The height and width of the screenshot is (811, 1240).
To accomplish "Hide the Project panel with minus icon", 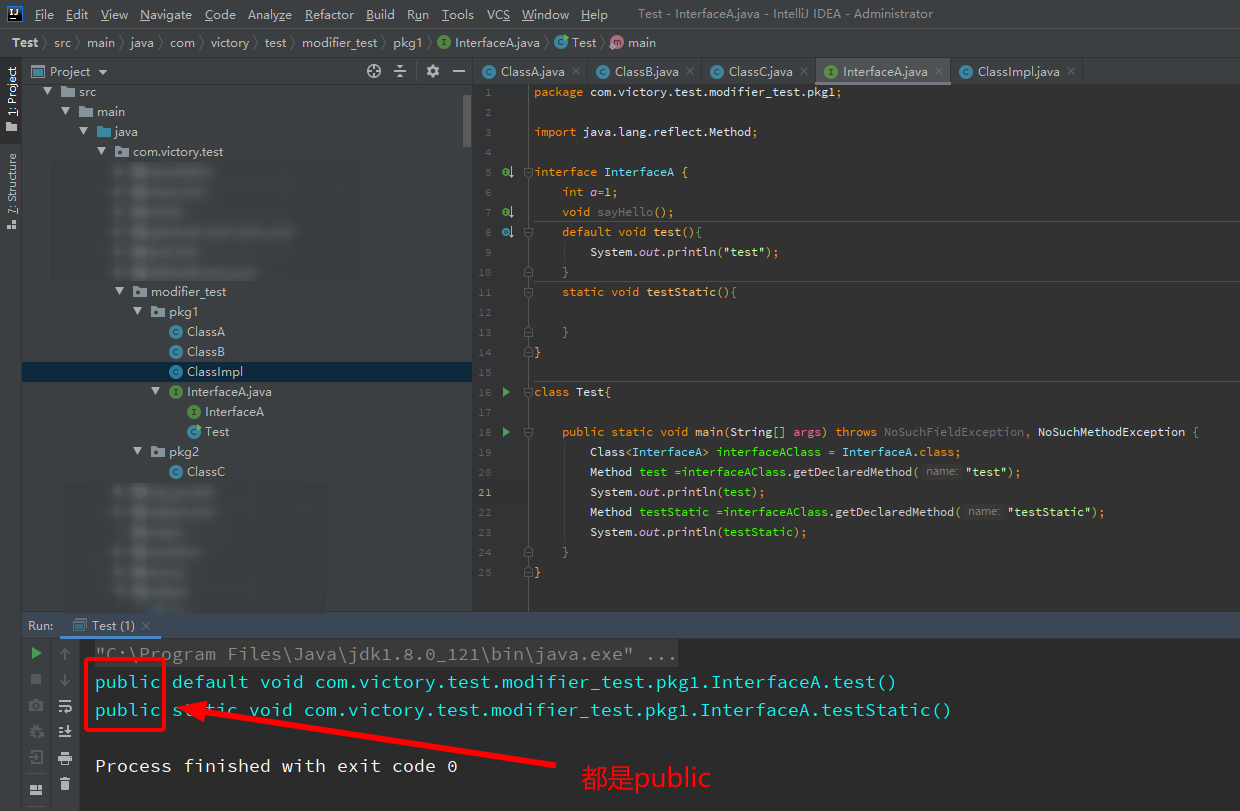I will pos(459,71).
